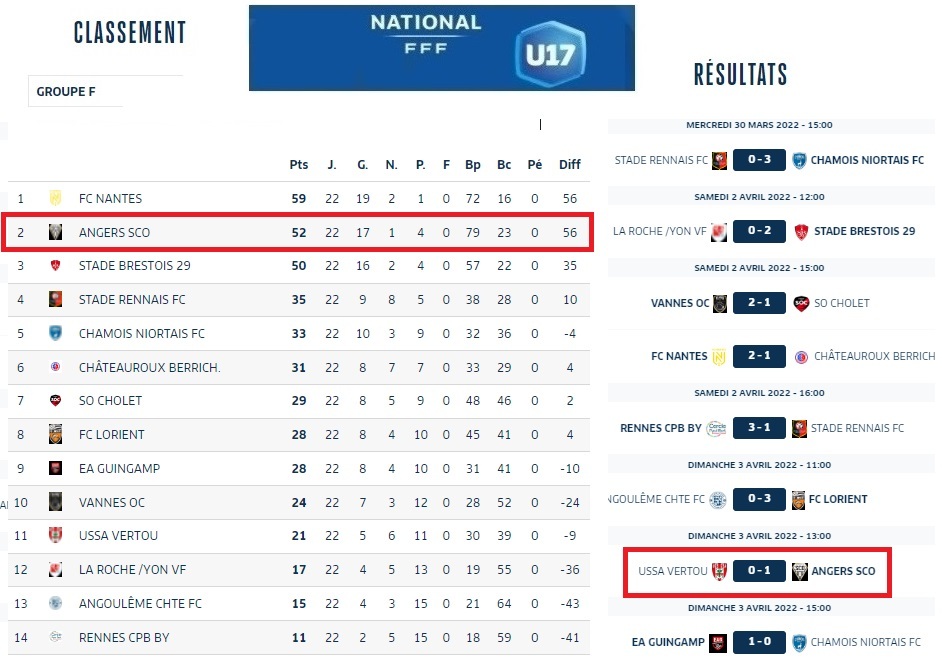Click FC Lorient crest in standings row

tap(56, 434)
